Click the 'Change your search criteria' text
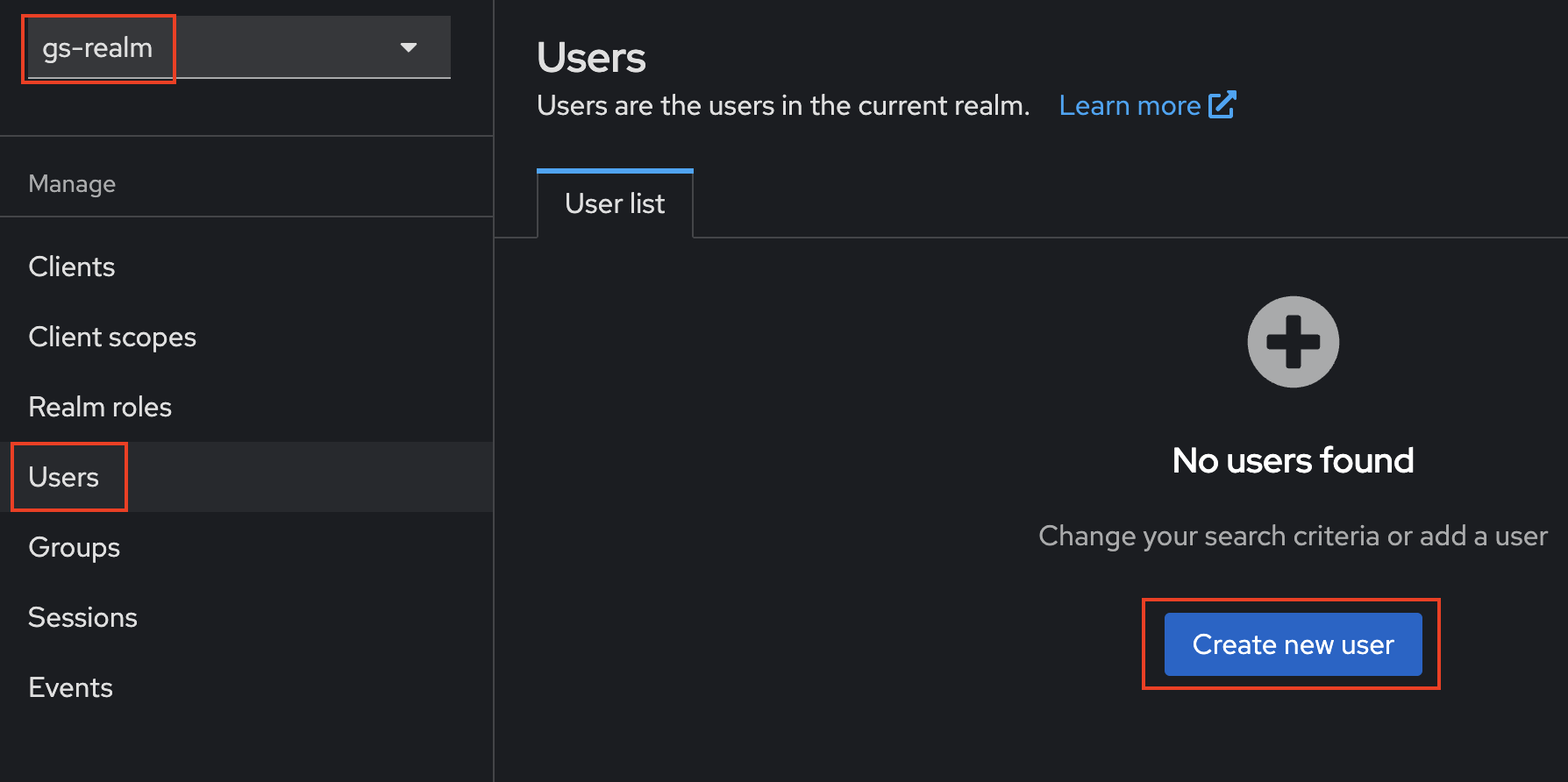This screenshot has height=782, width=1568. 1293,536
